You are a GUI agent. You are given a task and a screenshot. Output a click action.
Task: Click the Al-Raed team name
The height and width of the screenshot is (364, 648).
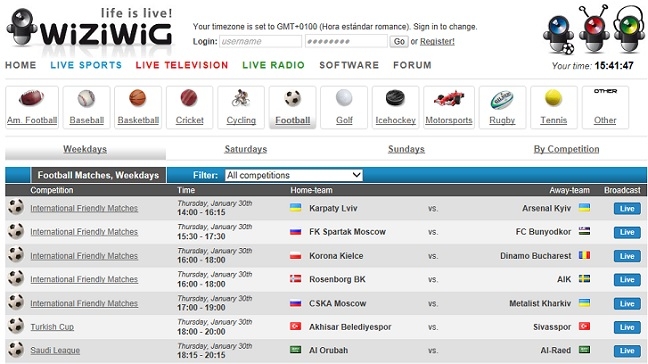tap(555, 350)
